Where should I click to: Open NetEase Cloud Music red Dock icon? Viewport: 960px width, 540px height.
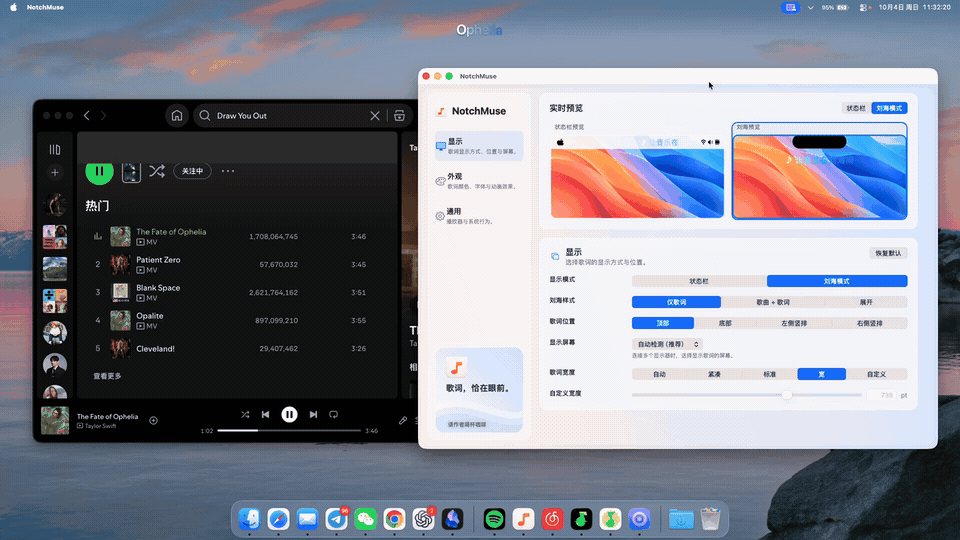[x=552, y=519]
